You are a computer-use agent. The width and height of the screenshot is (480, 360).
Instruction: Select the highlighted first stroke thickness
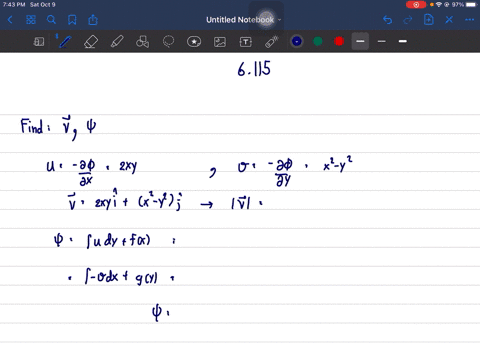click(360, 41)
